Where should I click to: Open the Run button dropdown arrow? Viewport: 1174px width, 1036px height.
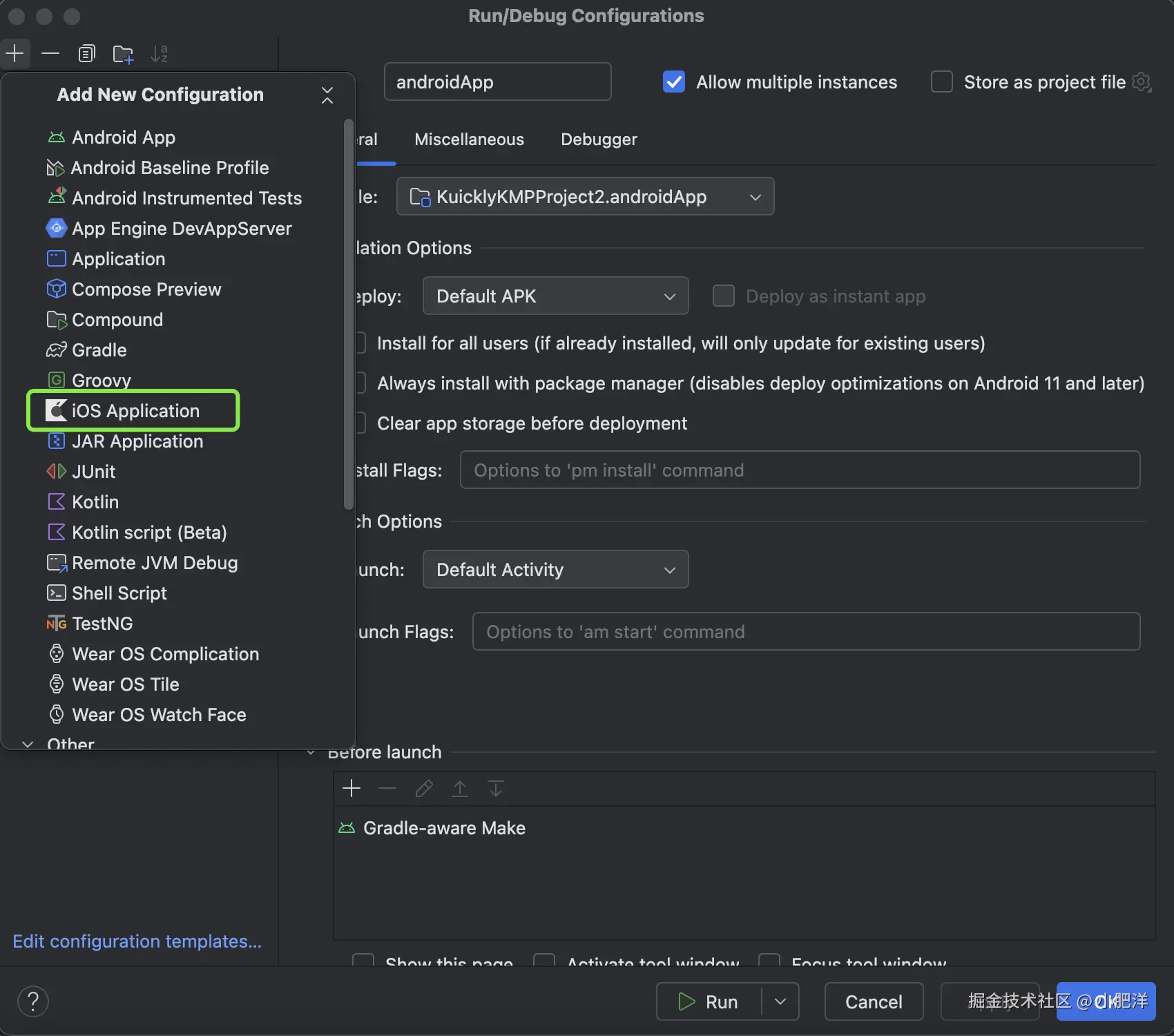click(x=780, y=1001)
